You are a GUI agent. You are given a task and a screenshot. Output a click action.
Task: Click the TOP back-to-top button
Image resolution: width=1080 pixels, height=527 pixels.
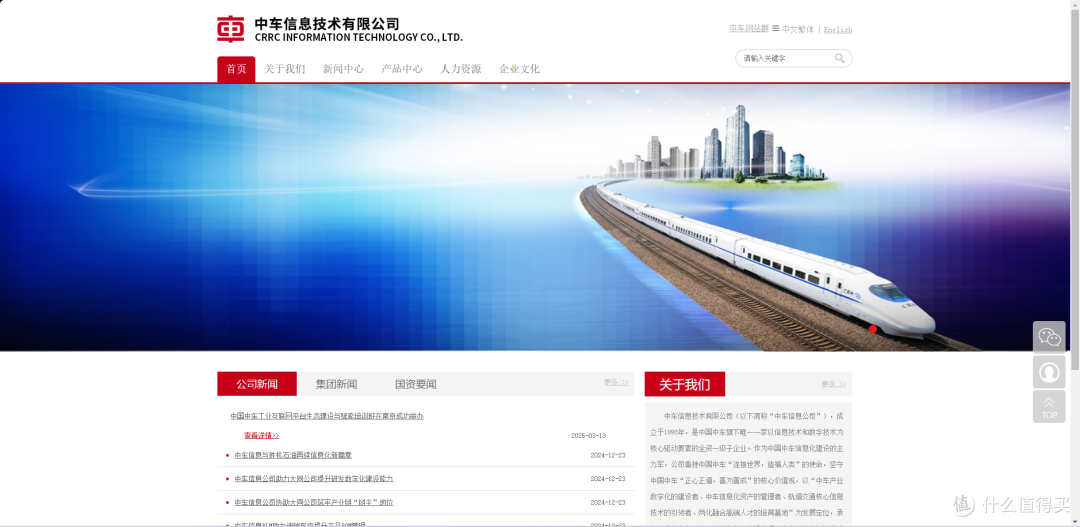(x=1049, y=406)
